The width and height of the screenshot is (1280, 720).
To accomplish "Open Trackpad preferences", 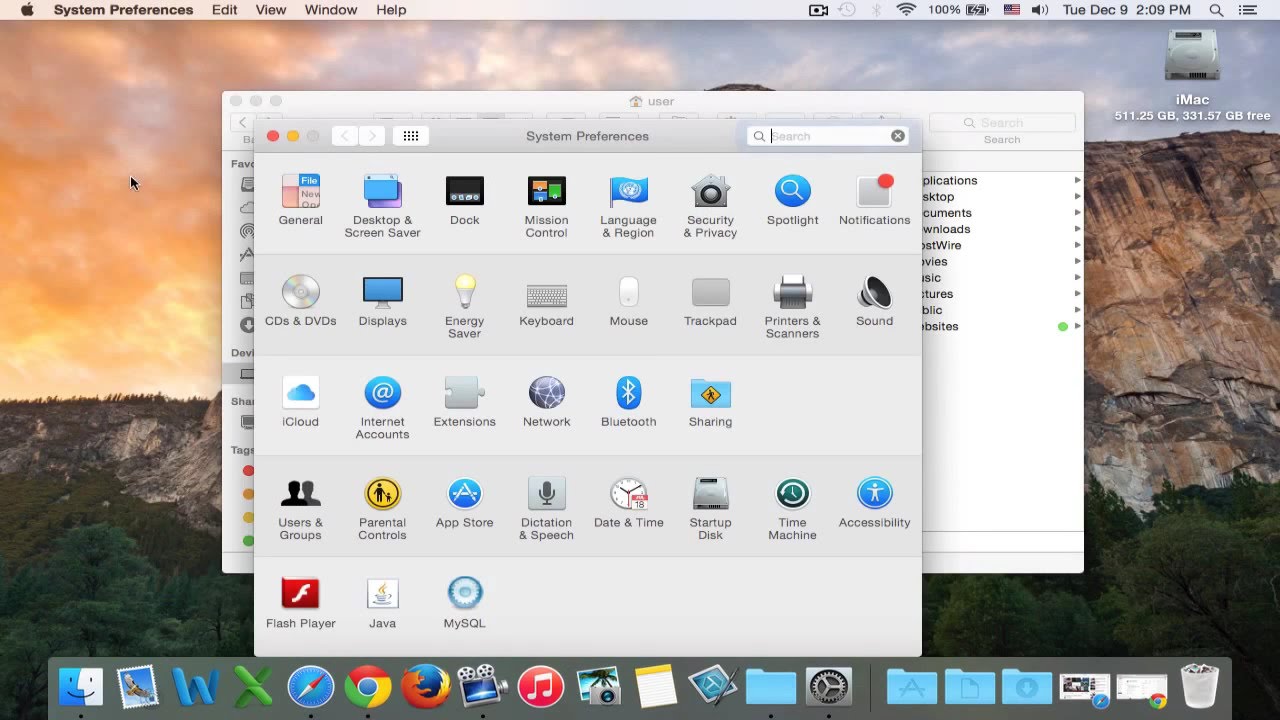I will coord(710,301).
